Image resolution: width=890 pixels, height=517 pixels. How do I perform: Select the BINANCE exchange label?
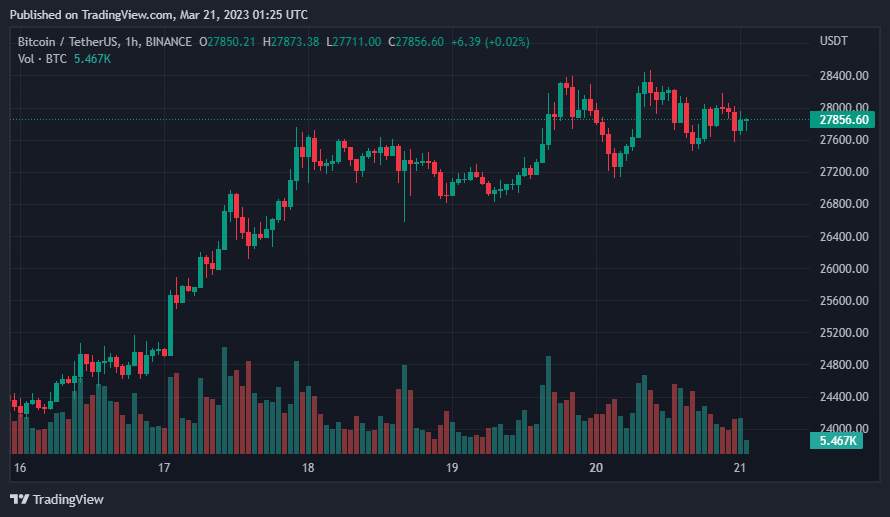coord(169,42)
